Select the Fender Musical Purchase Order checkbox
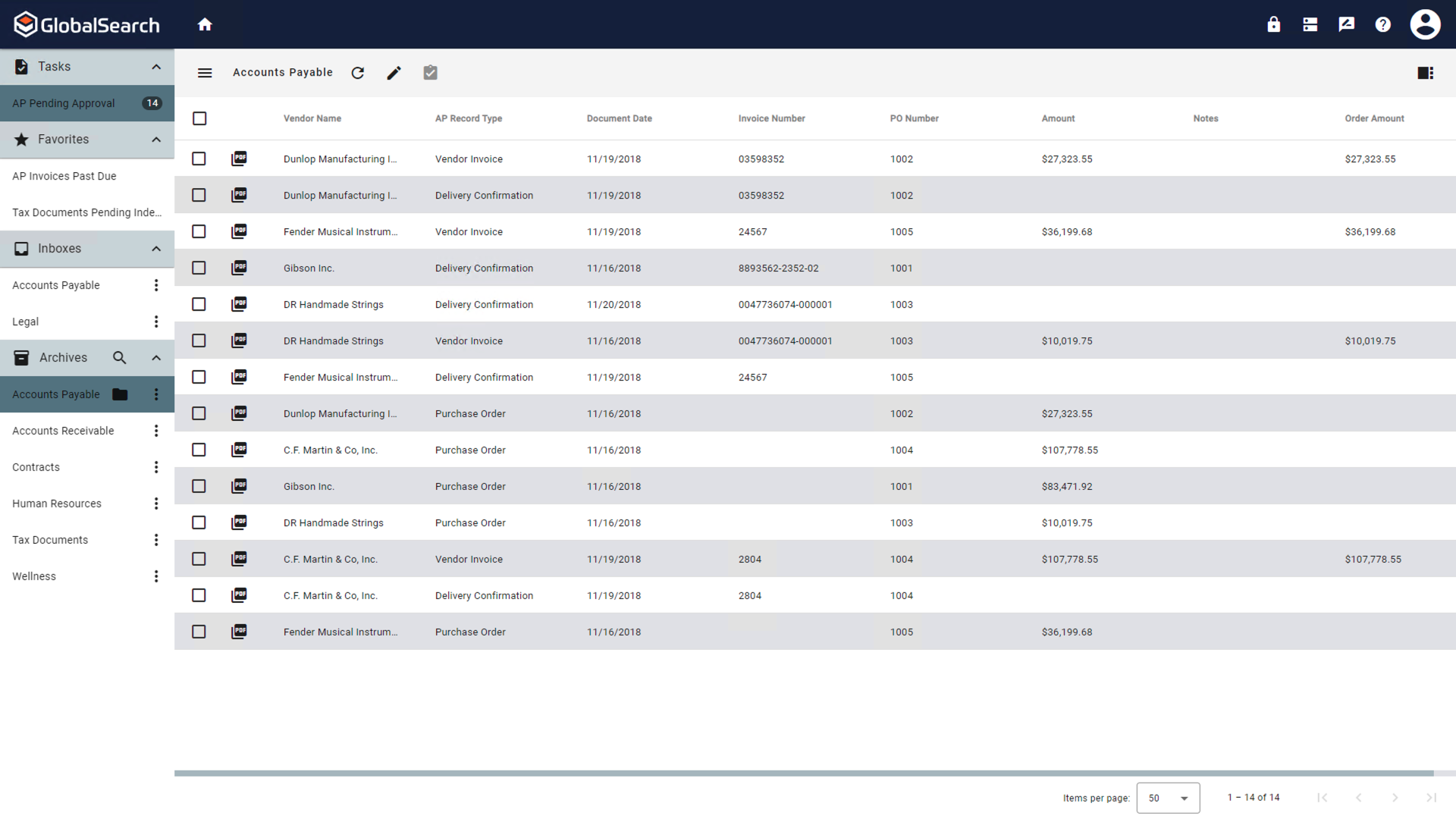The width and height of the screenshot is (1456, 819). tap(199, 631)
